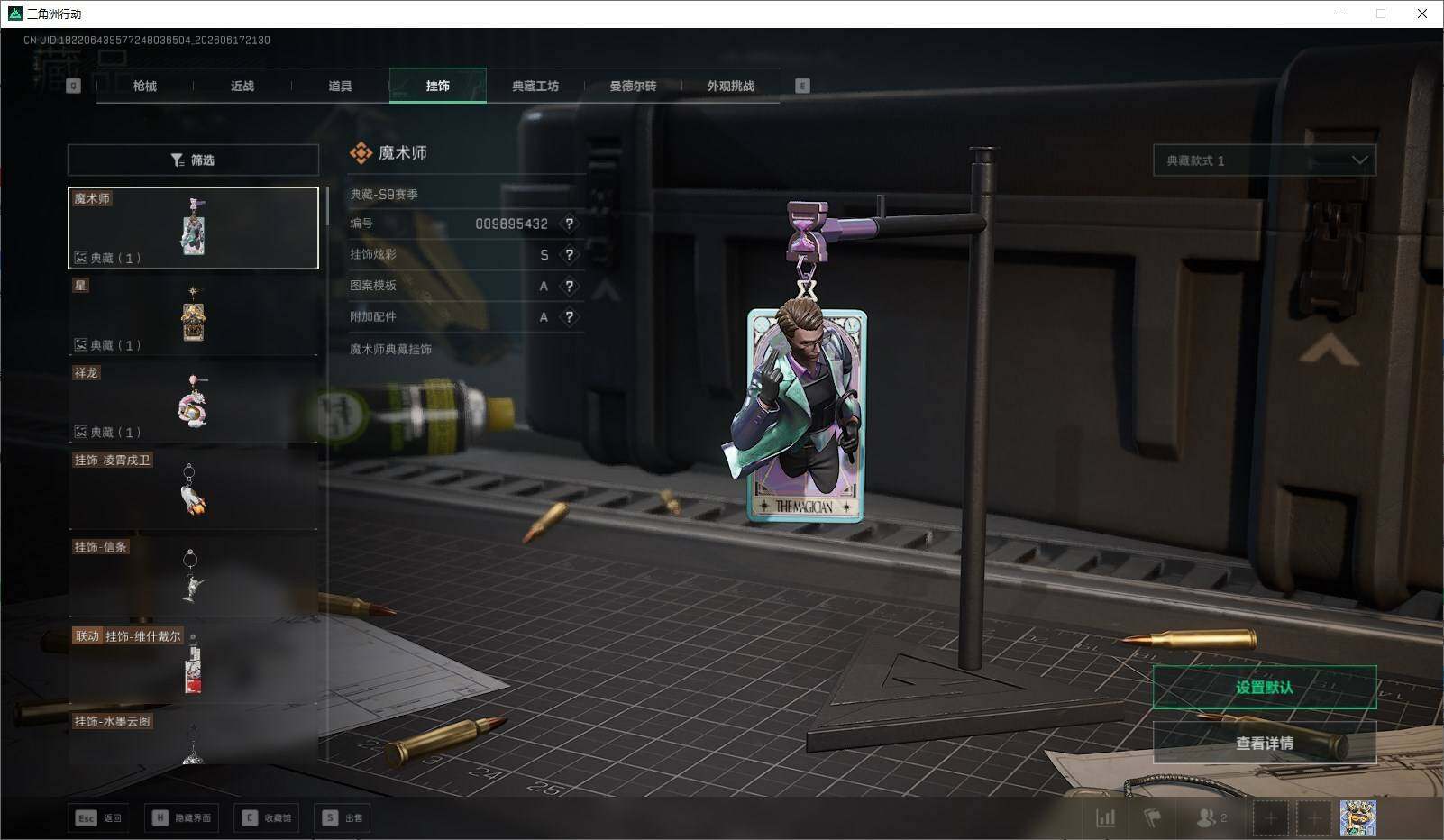The height and width of the screenshot is (840, 1444).
Task: Select the 挂饰 tab
Action: click(438, 86)
